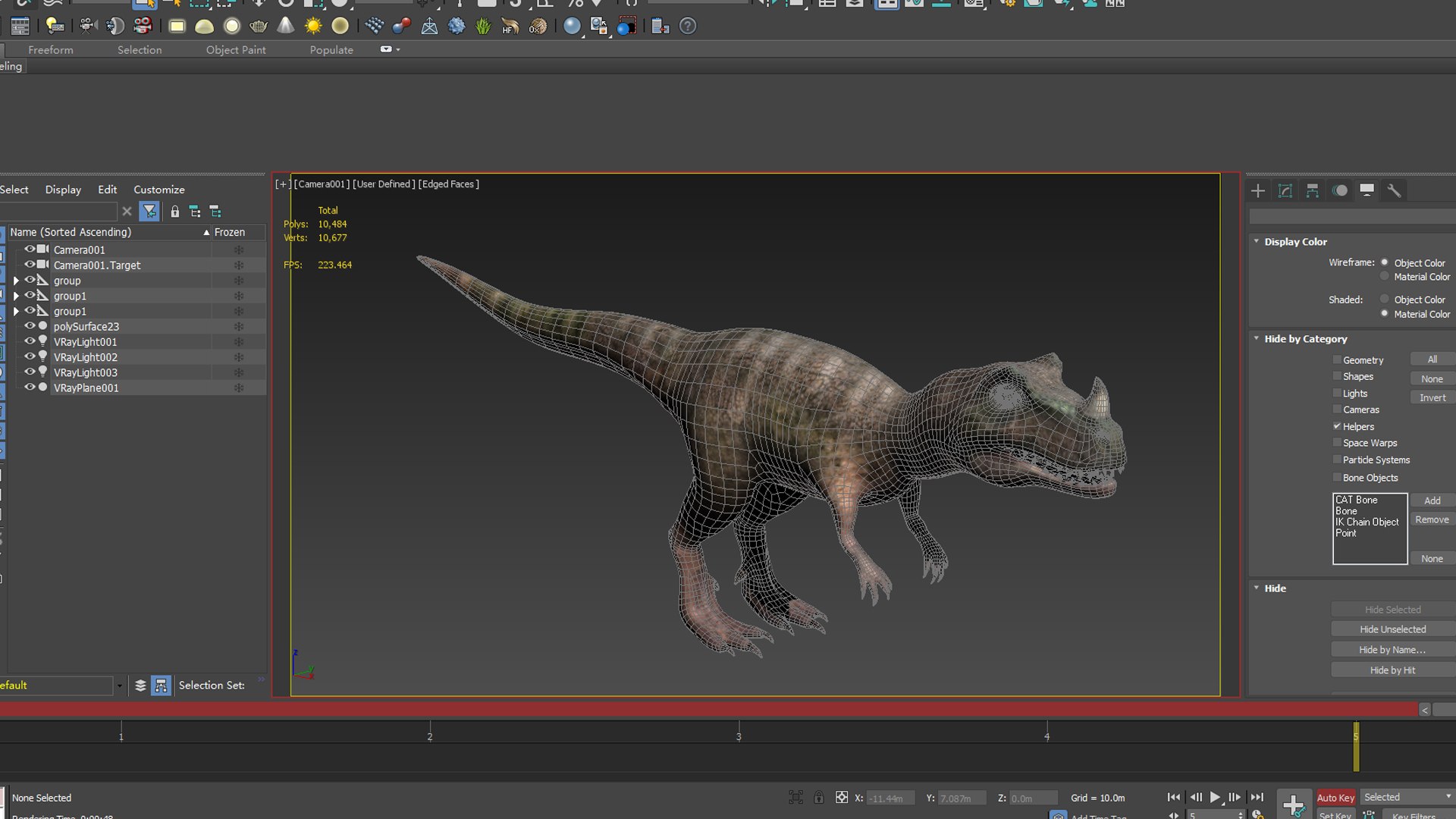Click the V-Ray dome light icon

204,27
